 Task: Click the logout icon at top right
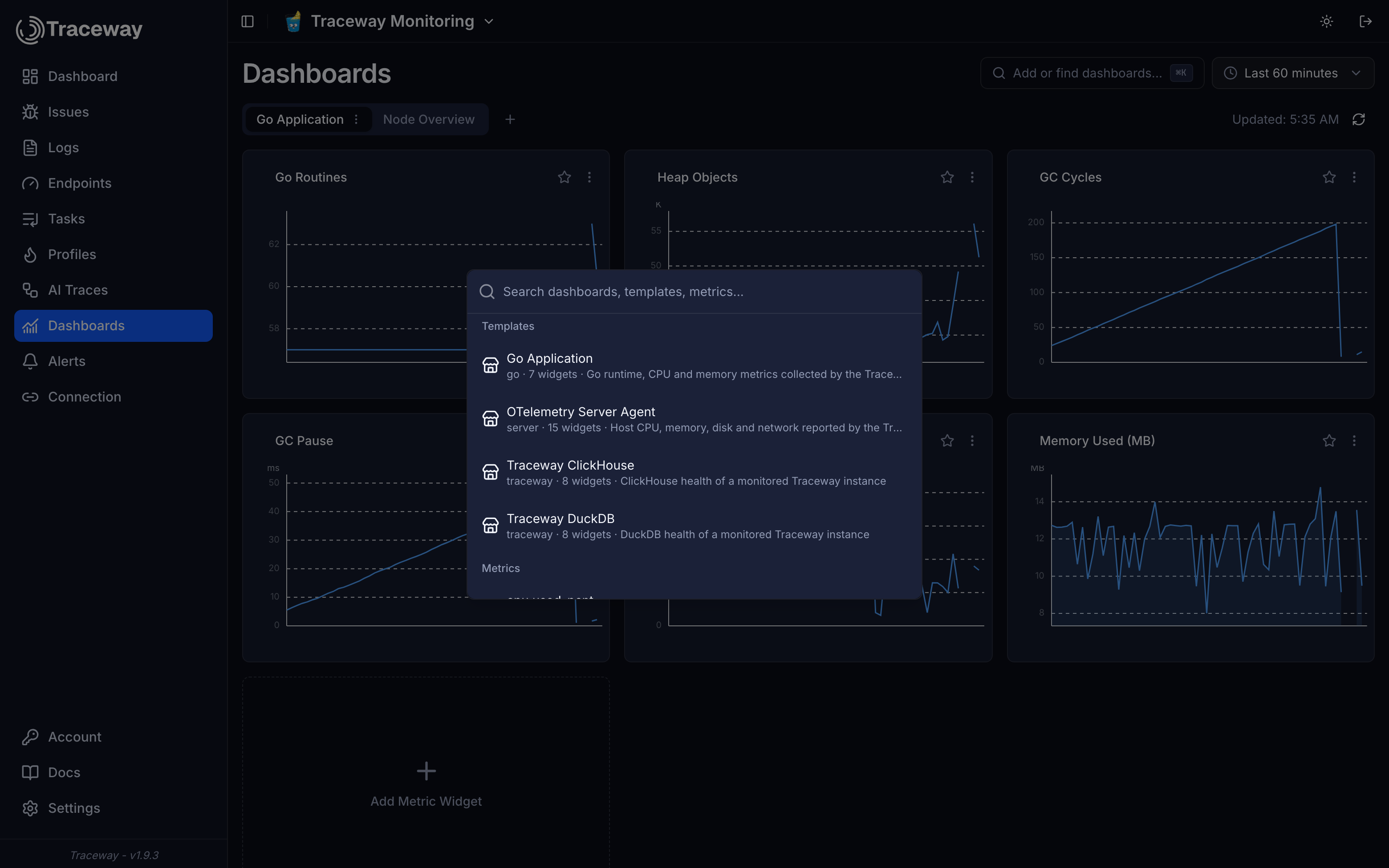pos(1365,21)
